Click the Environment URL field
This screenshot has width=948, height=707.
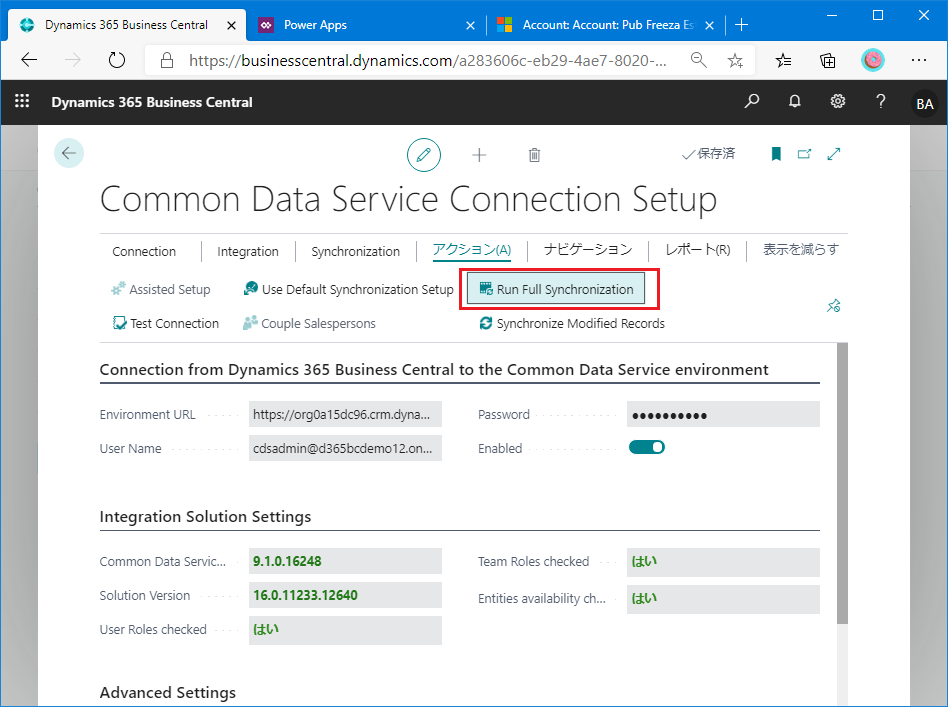pos(345,414)
